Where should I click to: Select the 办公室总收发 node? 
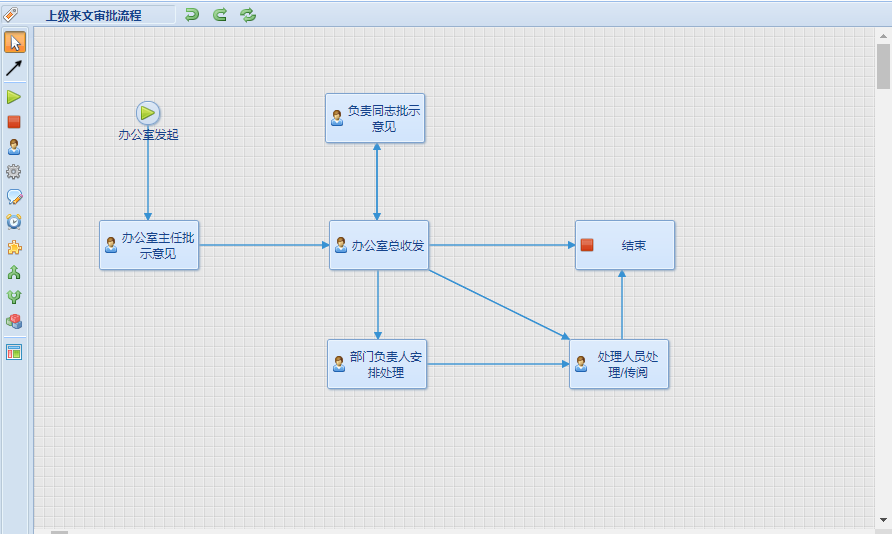(379, 245)
